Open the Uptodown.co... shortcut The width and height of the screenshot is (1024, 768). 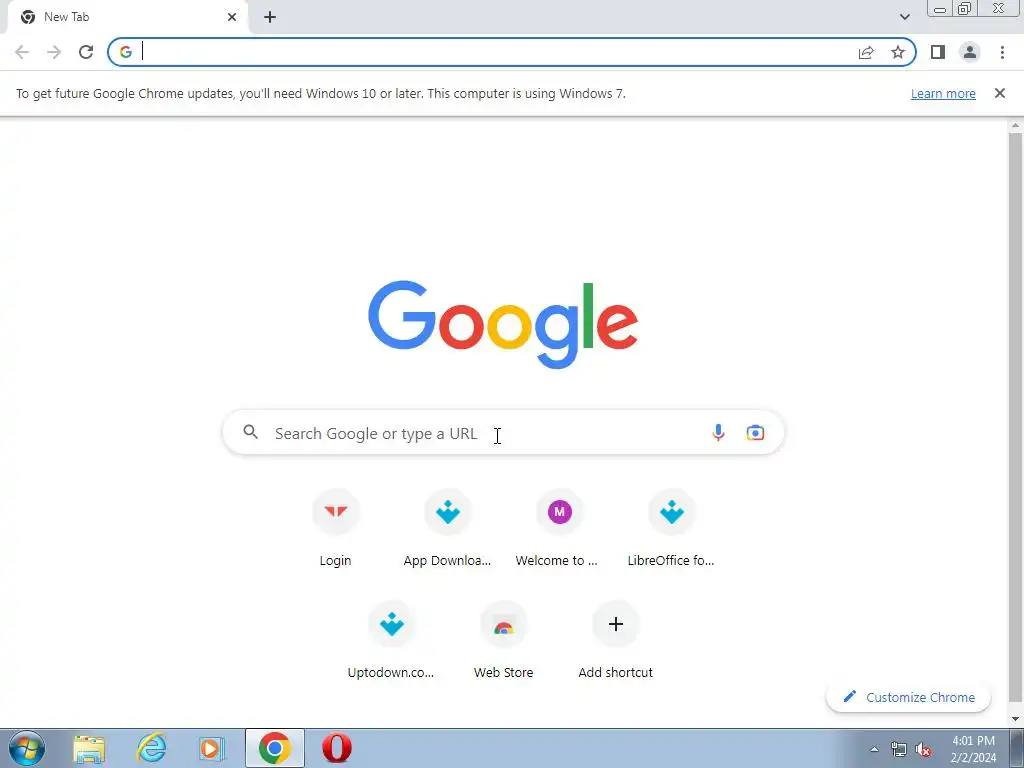(x=391, y=641)
